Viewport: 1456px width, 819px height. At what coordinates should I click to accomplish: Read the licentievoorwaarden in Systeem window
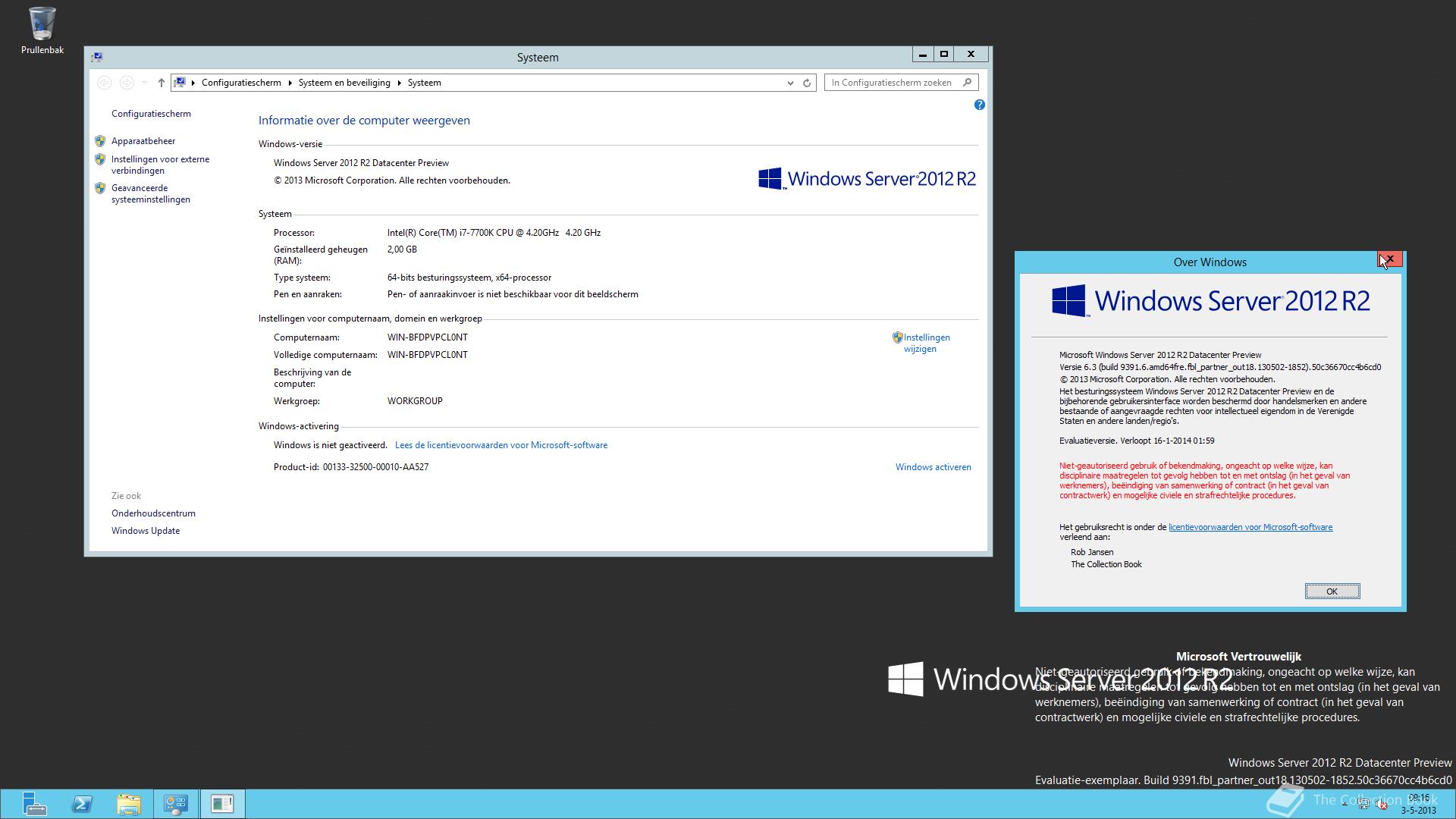pyautogui.click(x=500, y=445)
